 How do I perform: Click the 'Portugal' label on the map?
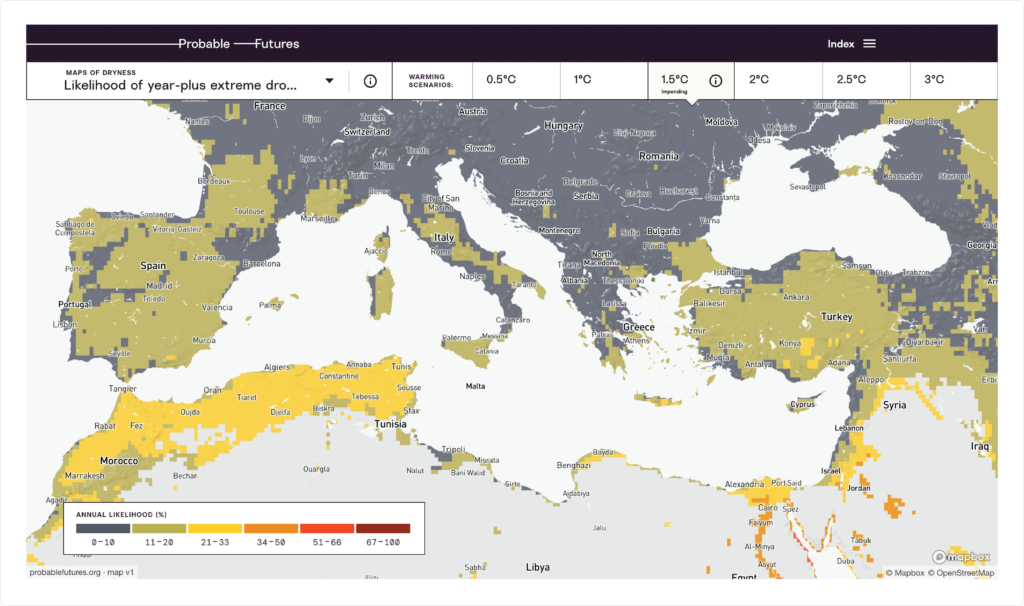pyautogui.click(x=75, y=304)
